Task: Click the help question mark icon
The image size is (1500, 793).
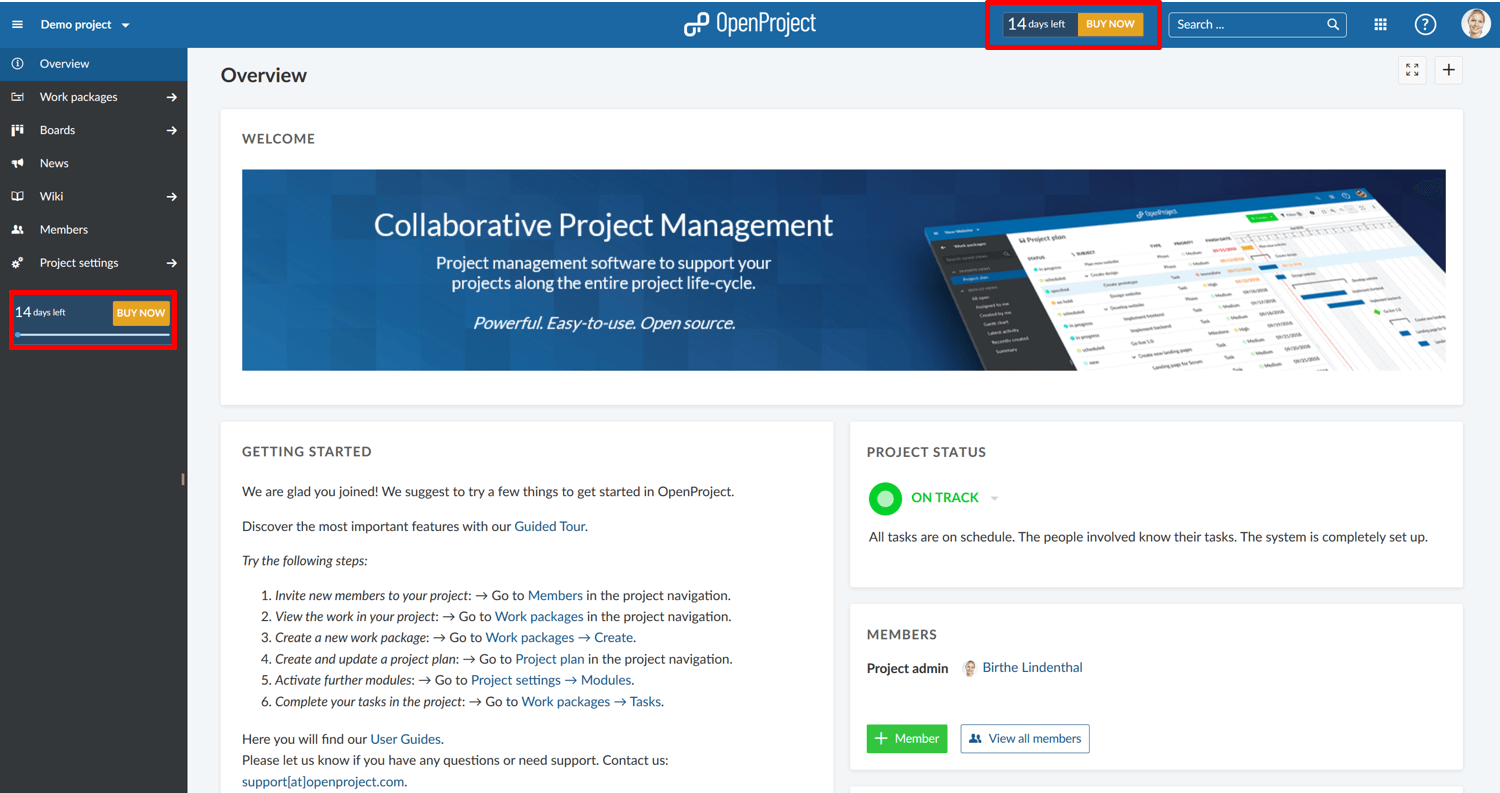Action: 1425,24
